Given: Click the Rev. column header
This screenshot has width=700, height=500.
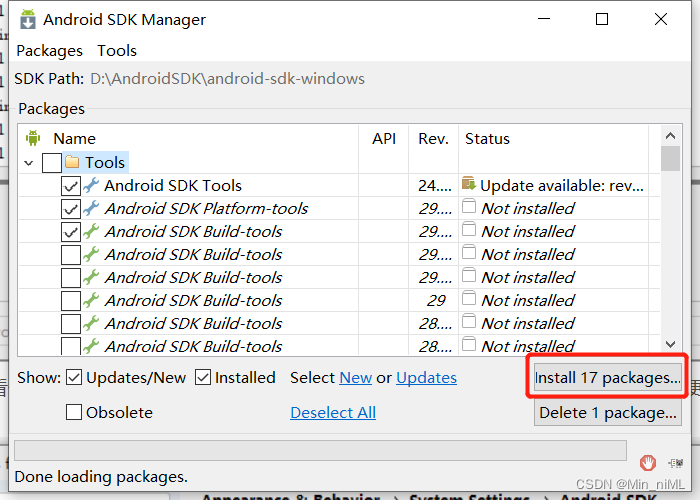Looking at the screenshot, I should pyautogui.click(x=433, y=138).
